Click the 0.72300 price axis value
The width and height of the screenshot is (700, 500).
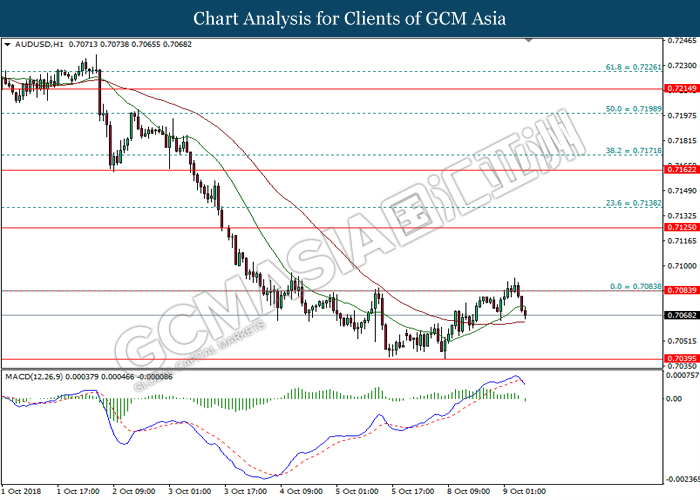coord(682,66)
